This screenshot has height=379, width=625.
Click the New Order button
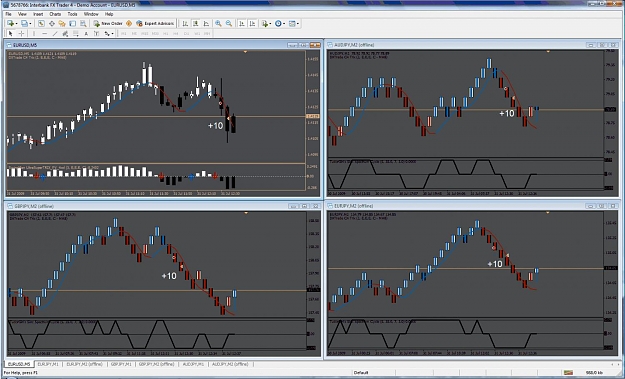(108, 24)
